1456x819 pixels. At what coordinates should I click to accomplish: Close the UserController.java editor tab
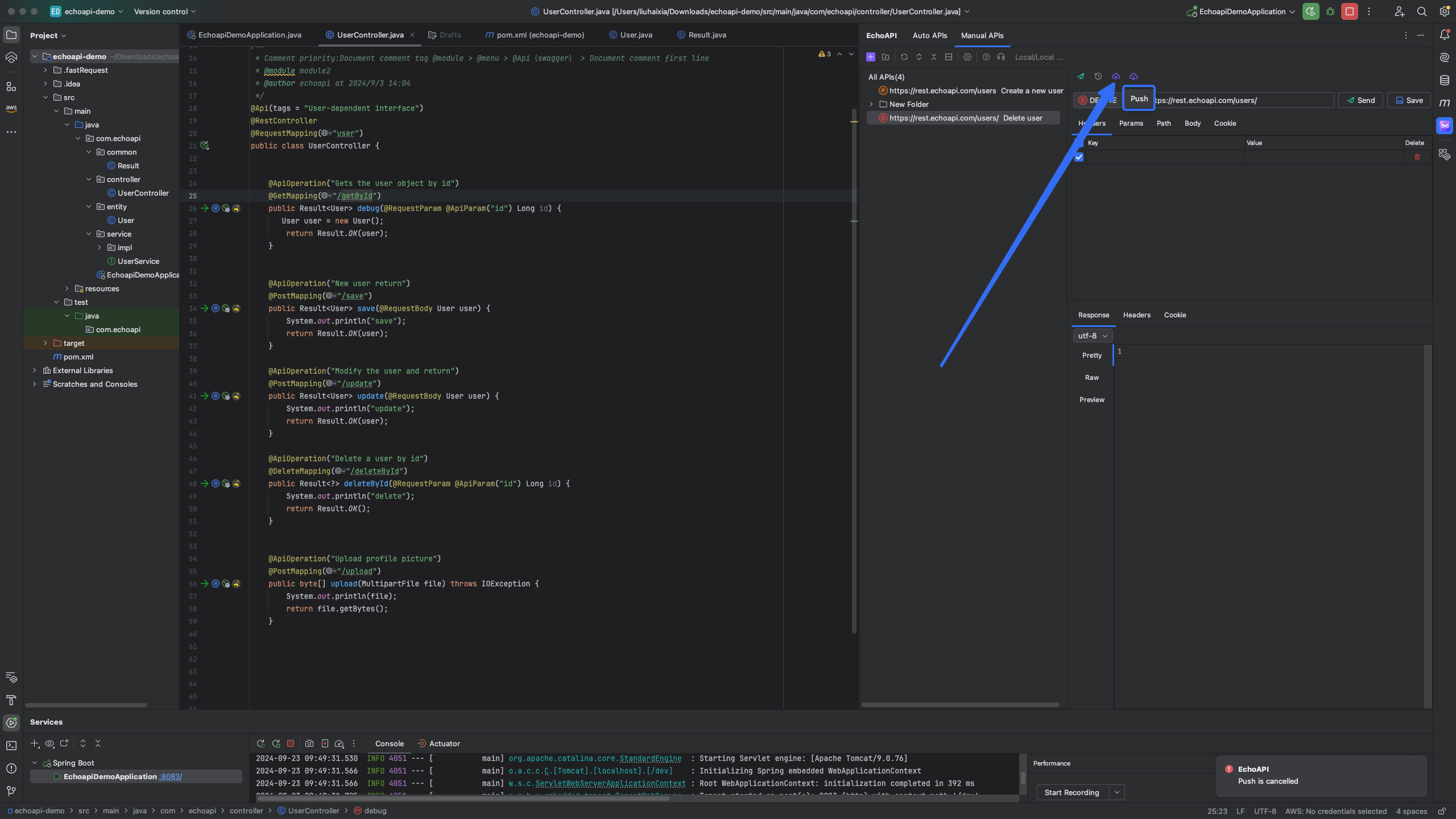pos(412,35)
